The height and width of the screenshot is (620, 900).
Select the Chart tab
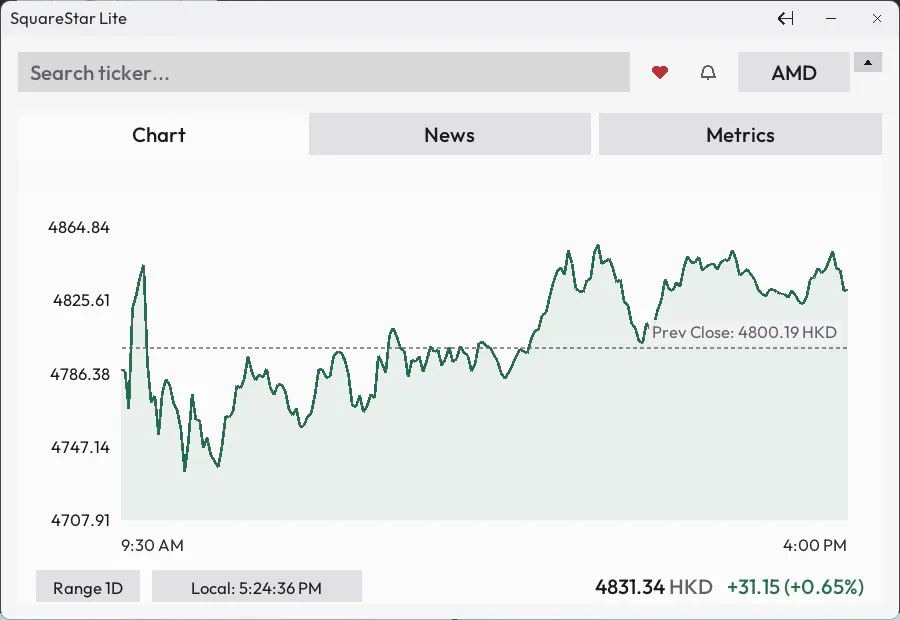[x=159, y=134]
